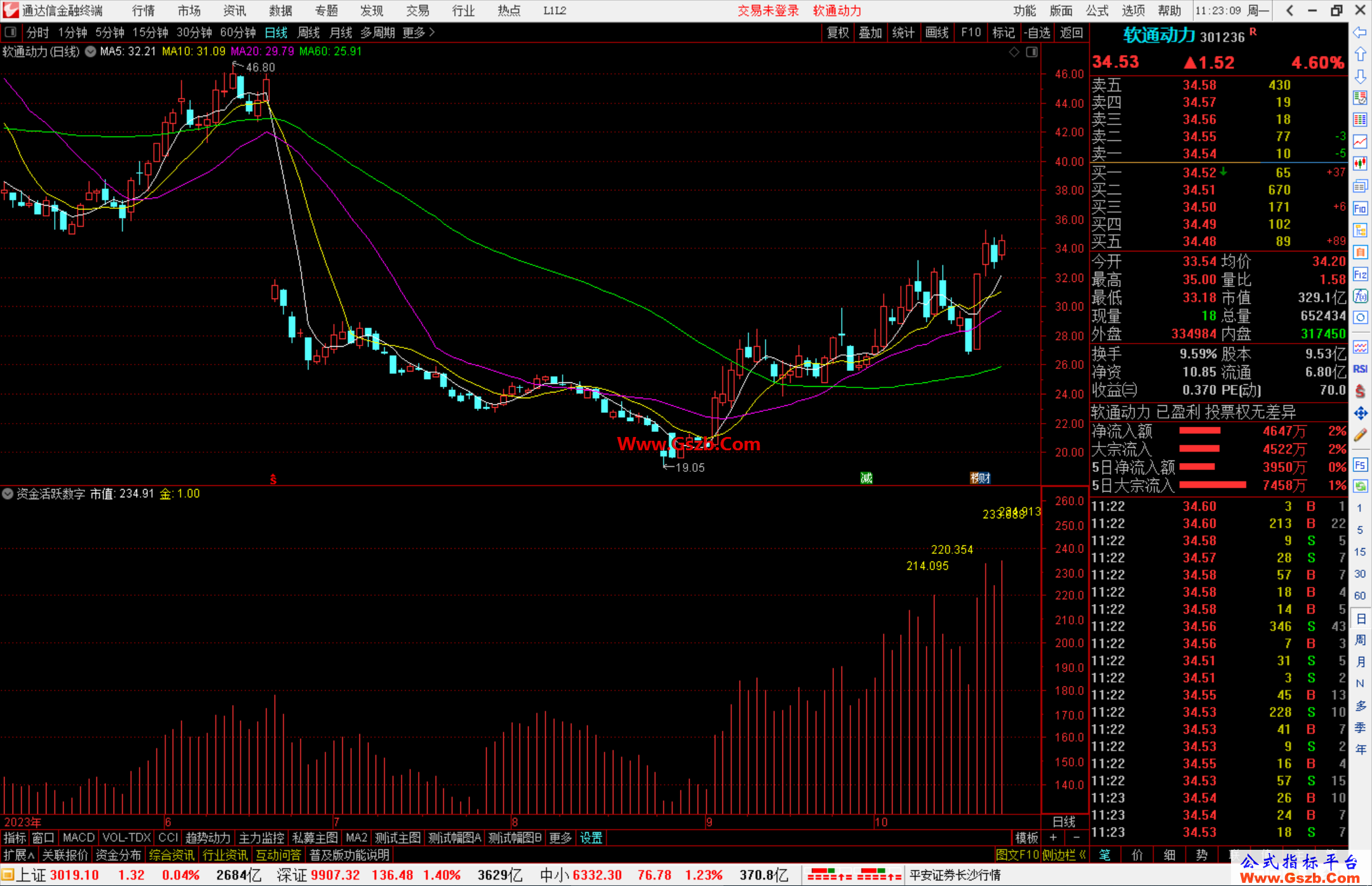Click the red S marker below the chart
The image size is (1372, 886).
[273, 479]
